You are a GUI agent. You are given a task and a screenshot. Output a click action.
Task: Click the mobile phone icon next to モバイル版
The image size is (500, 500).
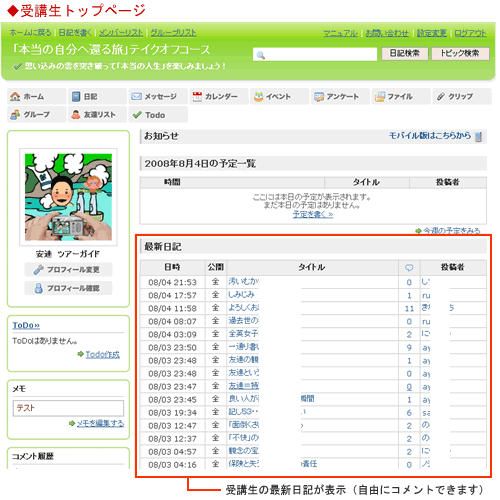pyautogui.click(x=479, y=137)
